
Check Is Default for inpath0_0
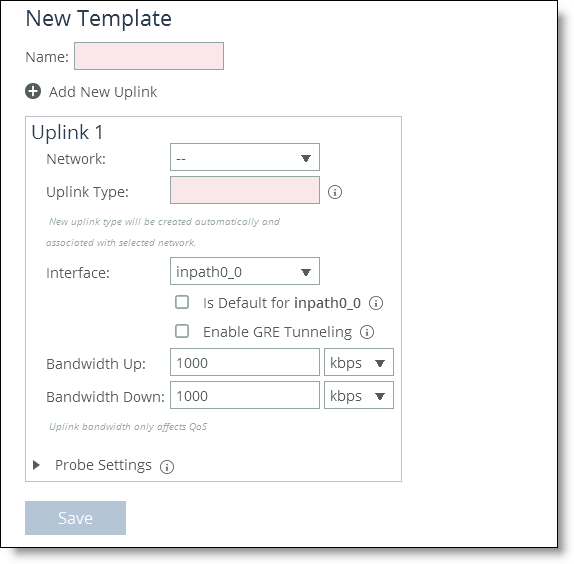pyautogui.click(x=182, y=302)
